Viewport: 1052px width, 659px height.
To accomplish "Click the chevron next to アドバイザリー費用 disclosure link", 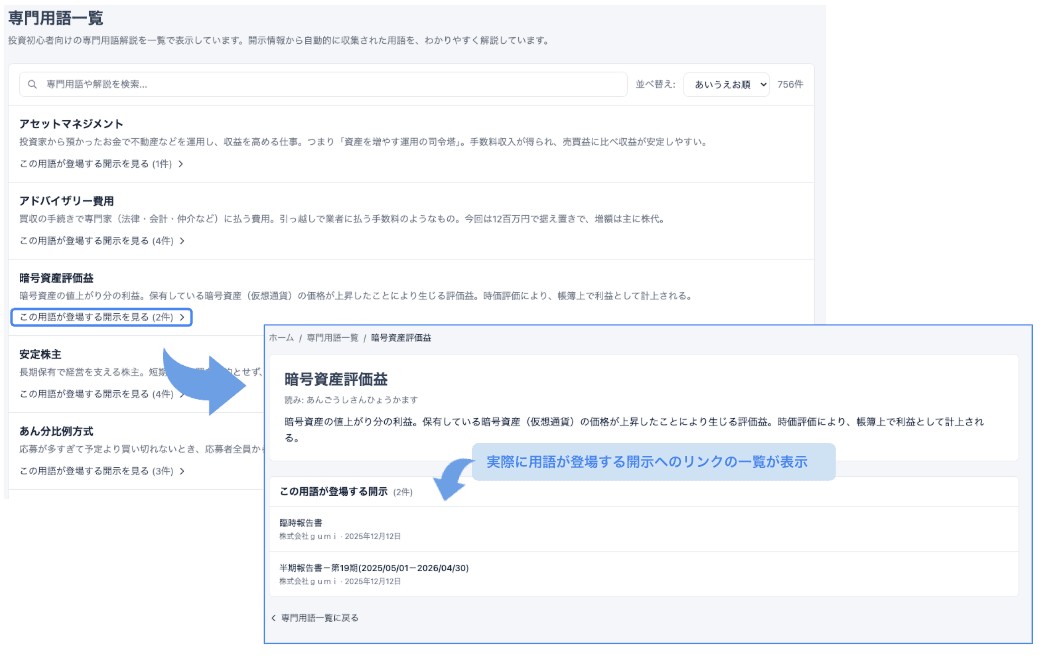I will [x=183, y=242].
